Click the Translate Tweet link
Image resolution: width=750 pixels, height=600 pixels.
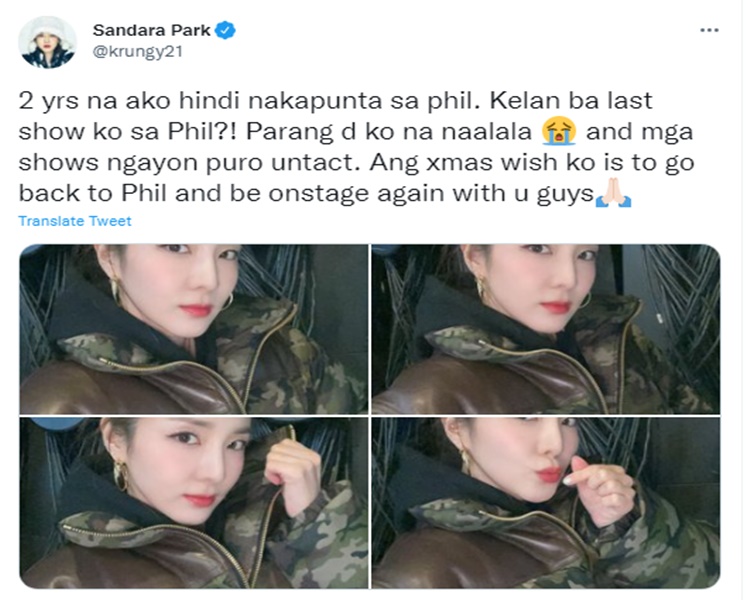point(75,221)
